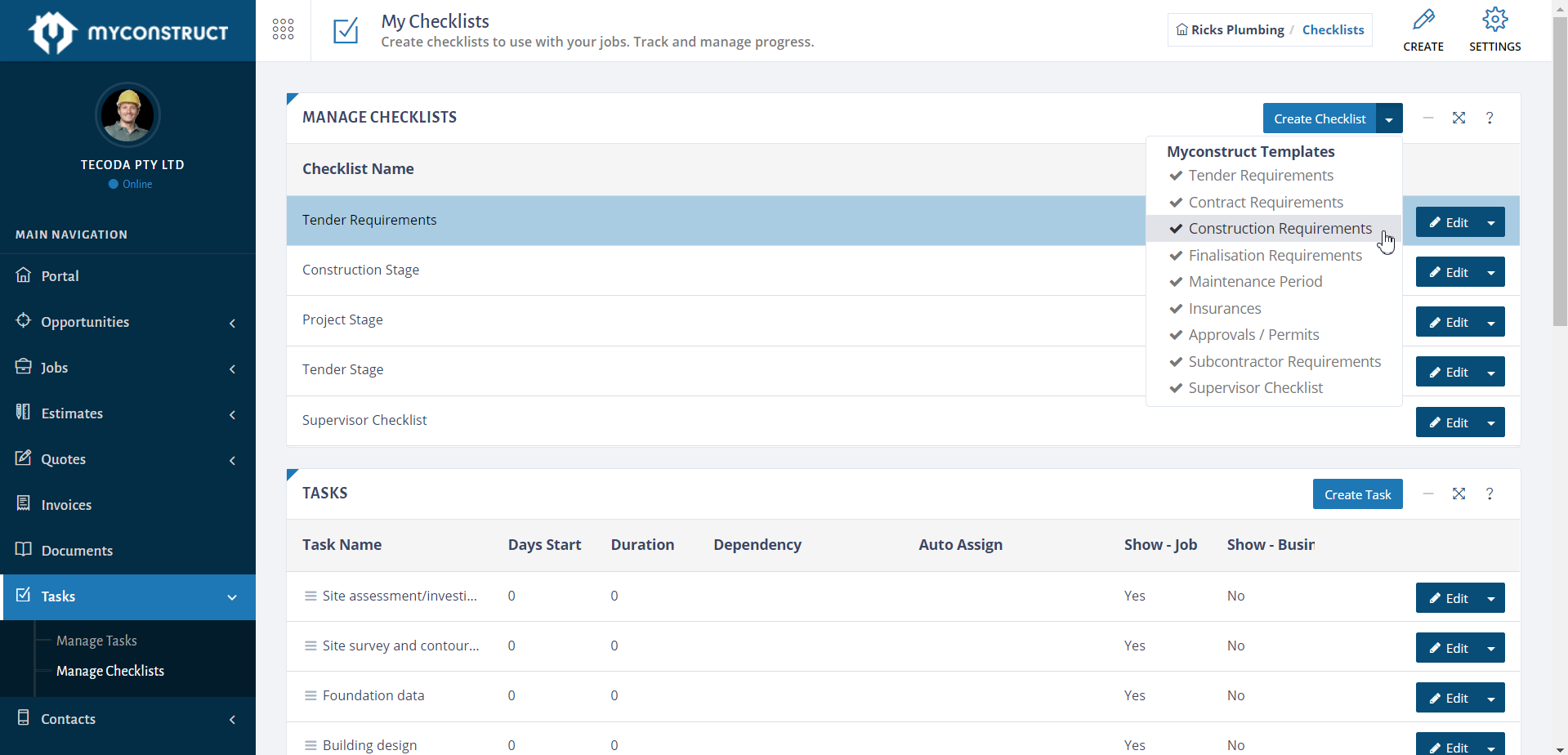The width and height of the screenshot is (1568, 755).
Task: Open the Create Checklist dropdown arrow
Action: [x=1389, y=118]
